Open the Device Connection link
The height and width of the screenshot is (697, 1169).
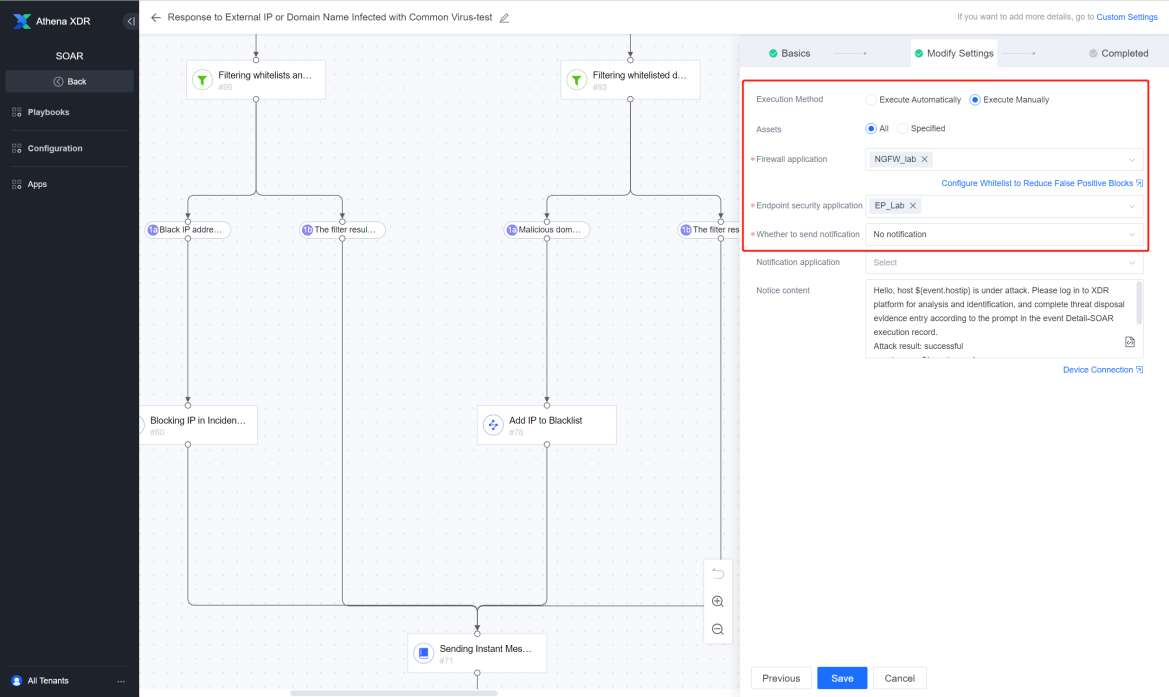(1103, 370)
